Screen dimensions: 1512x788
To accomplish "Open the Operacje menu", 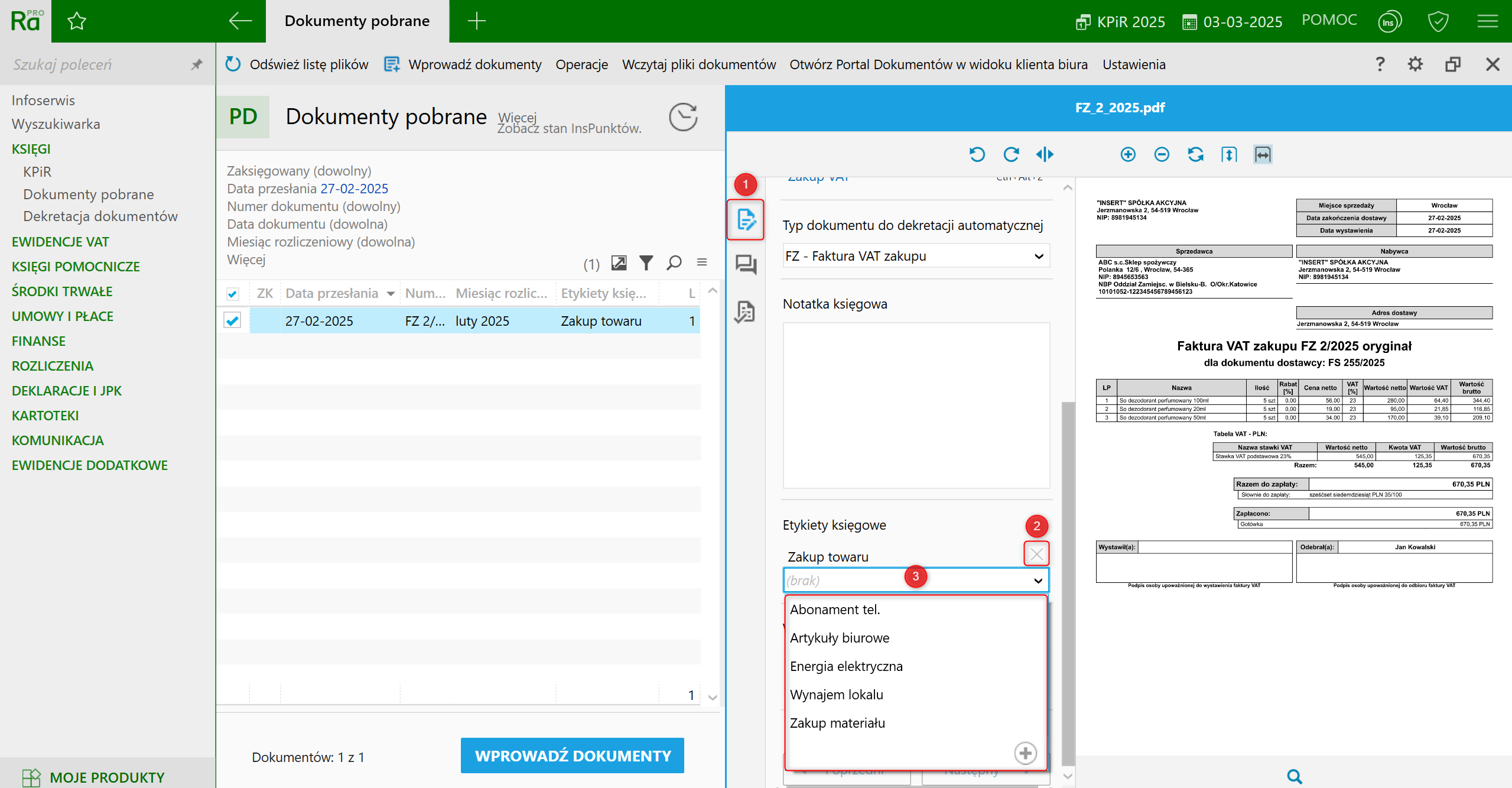I will 581,64.
